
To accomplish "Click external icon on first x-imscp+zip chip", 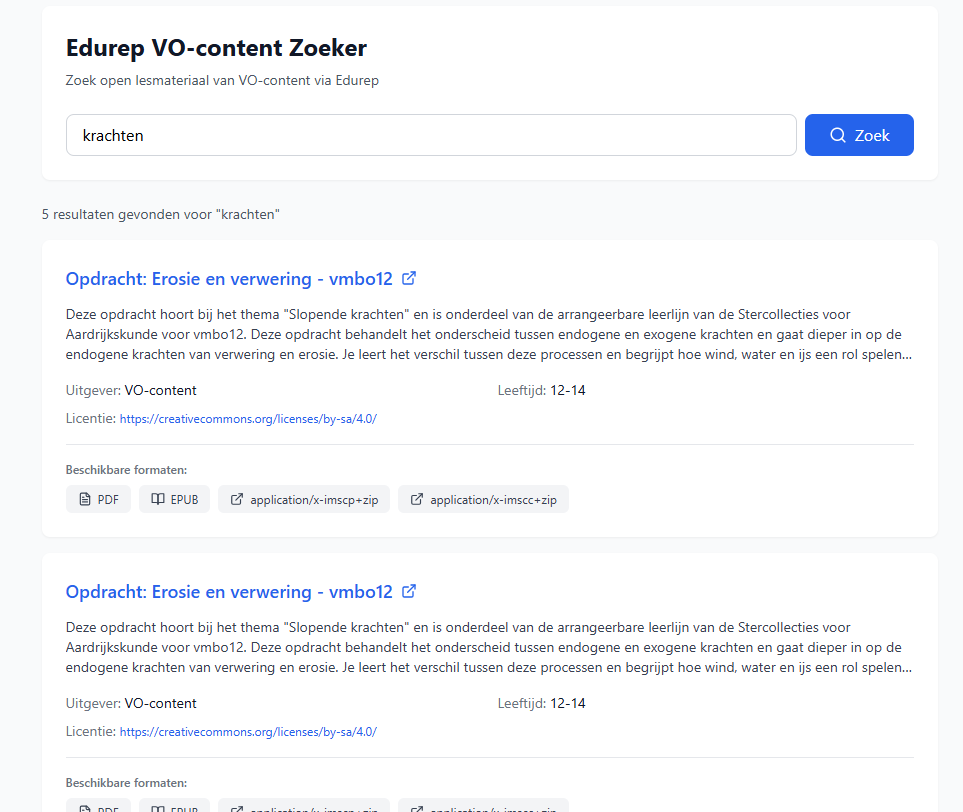I will 236,499.
